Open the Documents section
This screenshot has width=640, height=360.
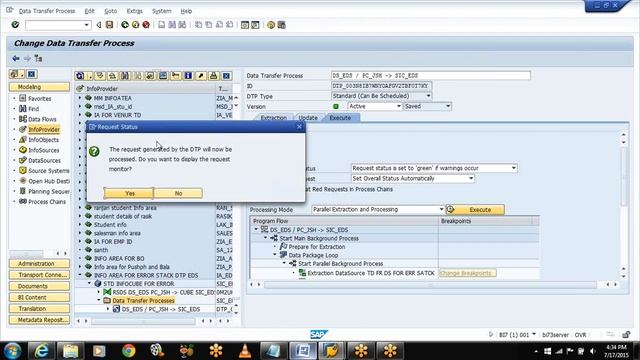pos(39,286)
